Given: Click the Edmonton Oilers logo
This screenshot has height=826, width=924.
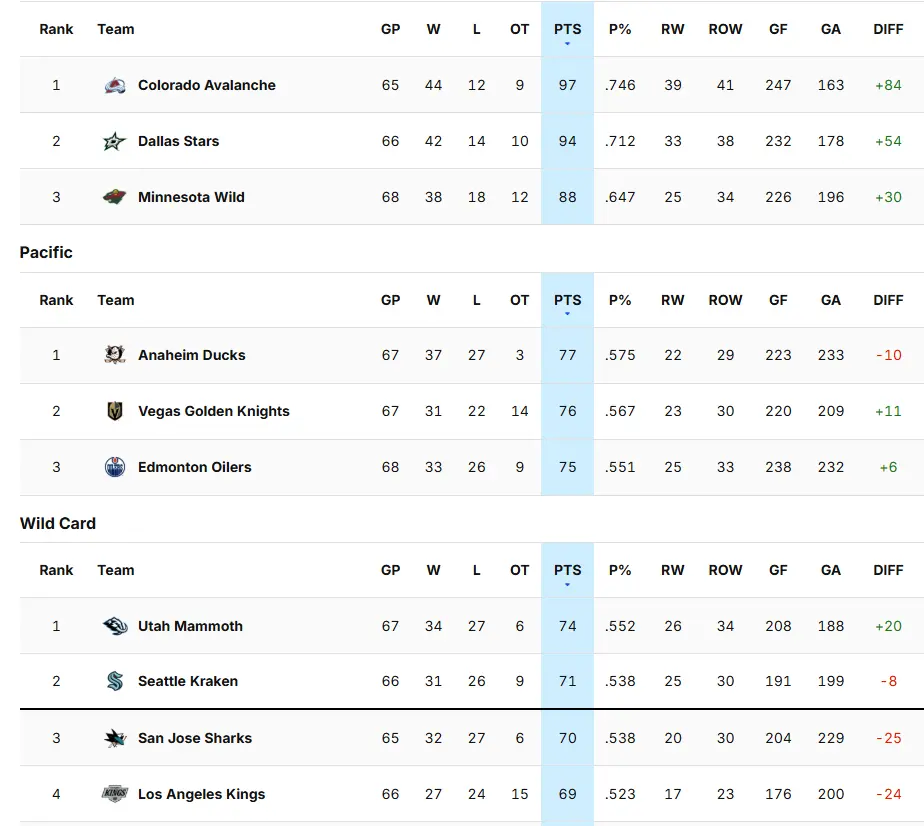Looking at the screenshot, I should [x=115, y=467].
